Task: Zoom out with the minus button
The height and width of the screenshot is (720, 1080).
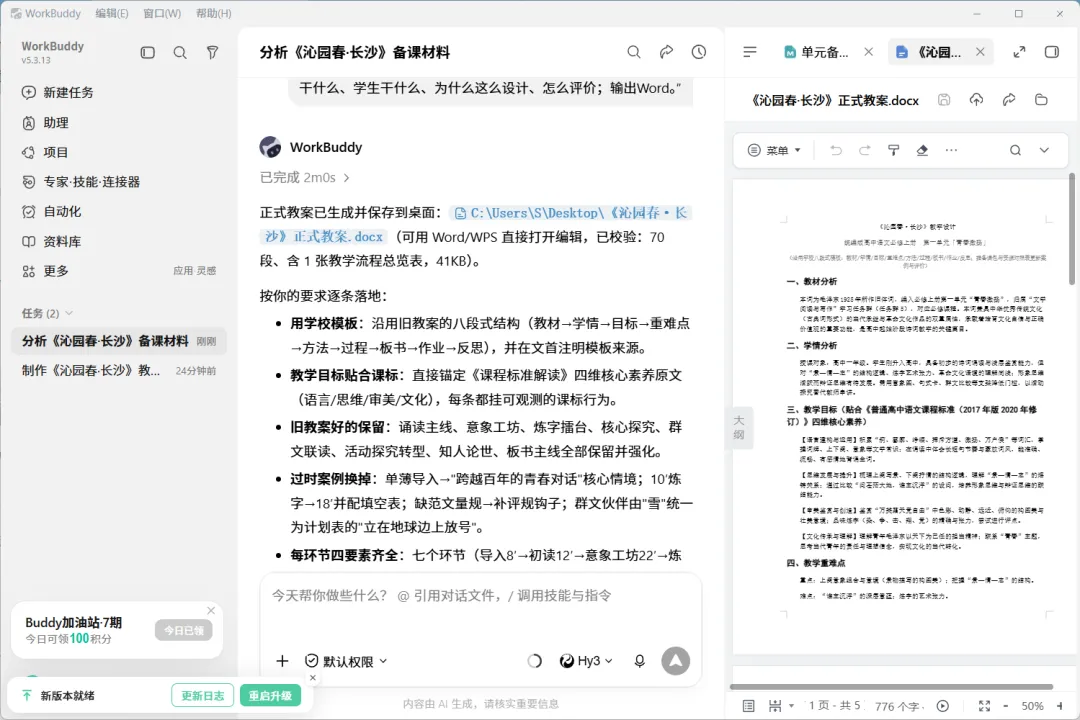Action: tap(1006, 706)
